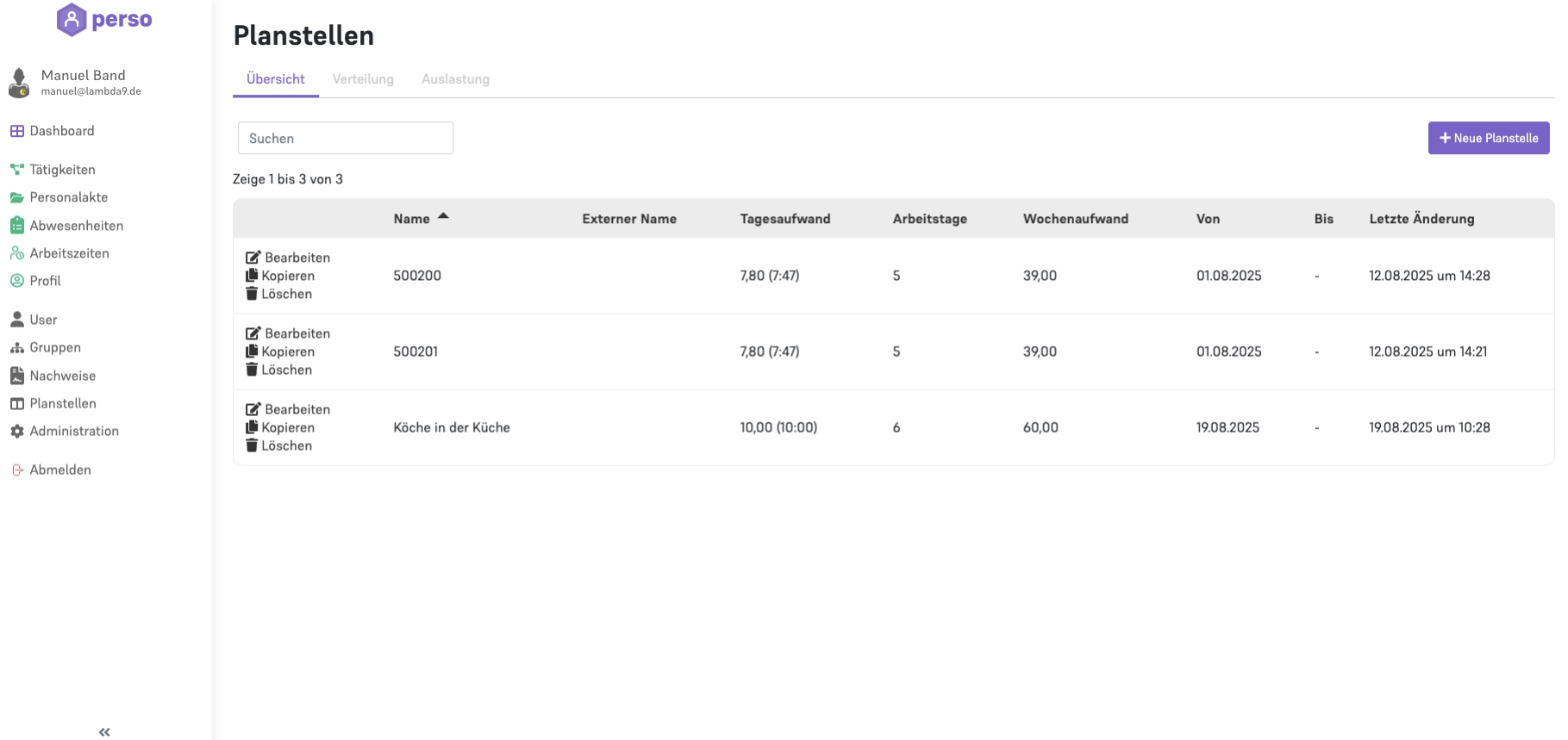The image size is (1568, 740).
Task: Open the Nachweise sidebar entry
Action: pos(62,376)
